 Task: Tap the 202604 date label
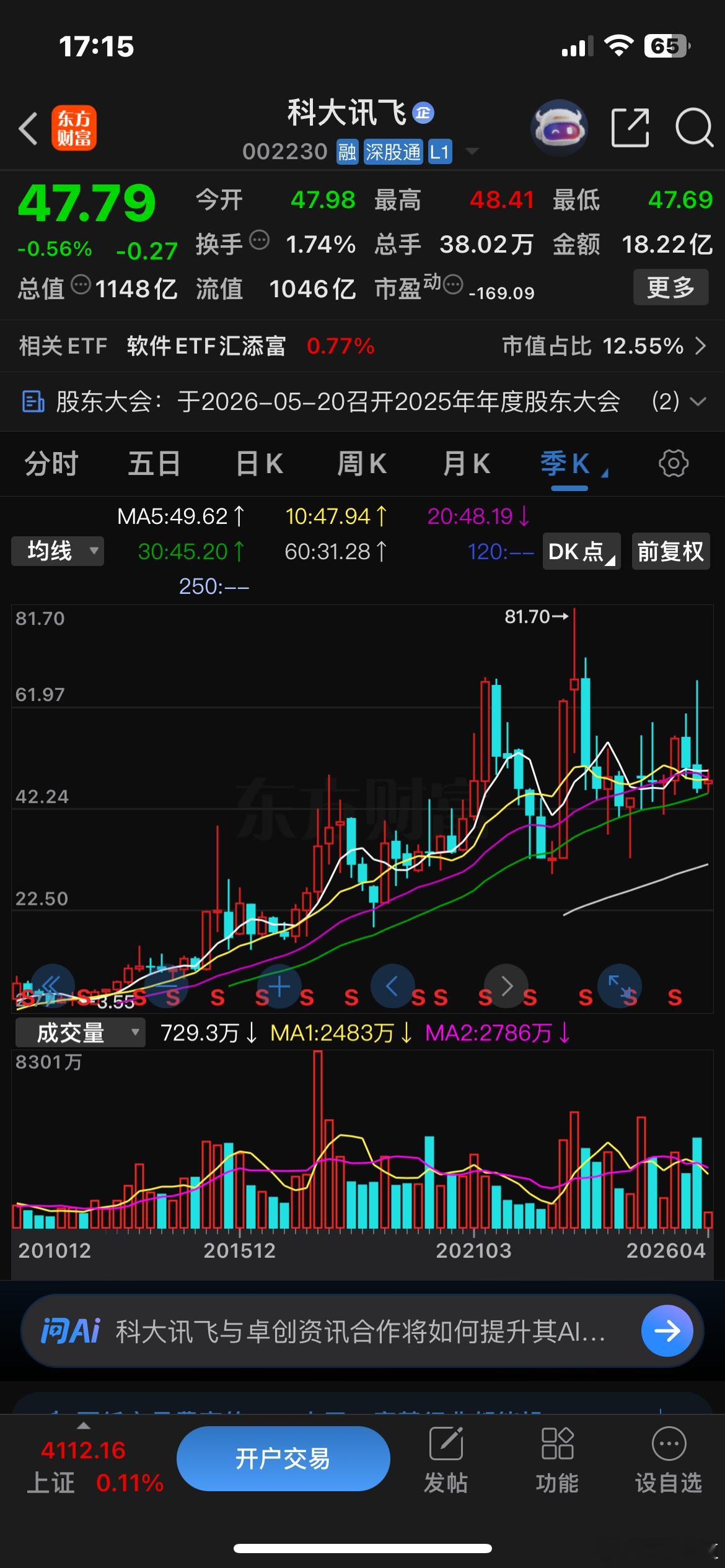(x=666, y=1250)
